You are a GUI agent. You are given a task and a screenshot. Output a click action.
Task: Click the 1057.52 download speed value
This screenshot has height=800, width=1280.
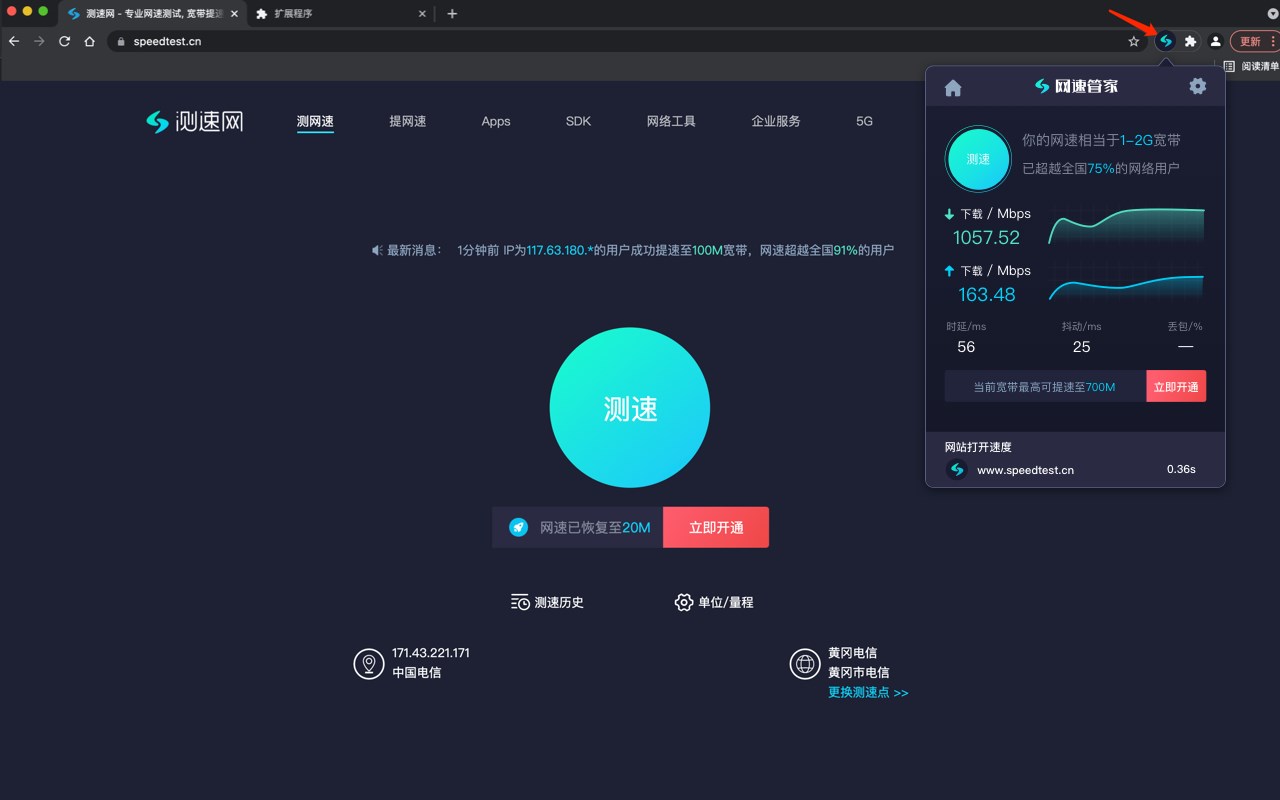[x=986, y=237]
